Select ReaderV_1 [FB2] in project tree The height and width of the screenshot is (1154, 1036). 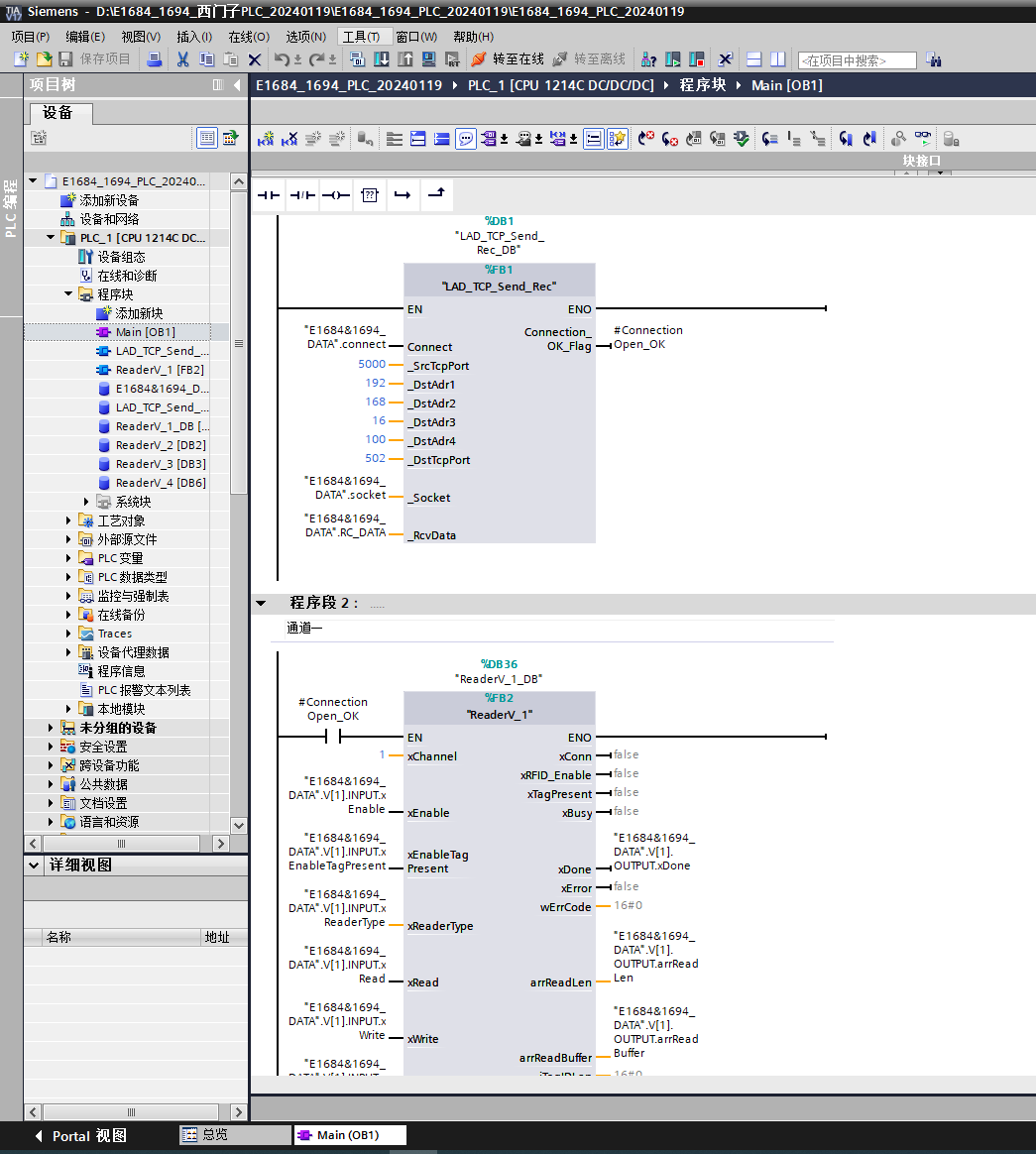(160, 370)
